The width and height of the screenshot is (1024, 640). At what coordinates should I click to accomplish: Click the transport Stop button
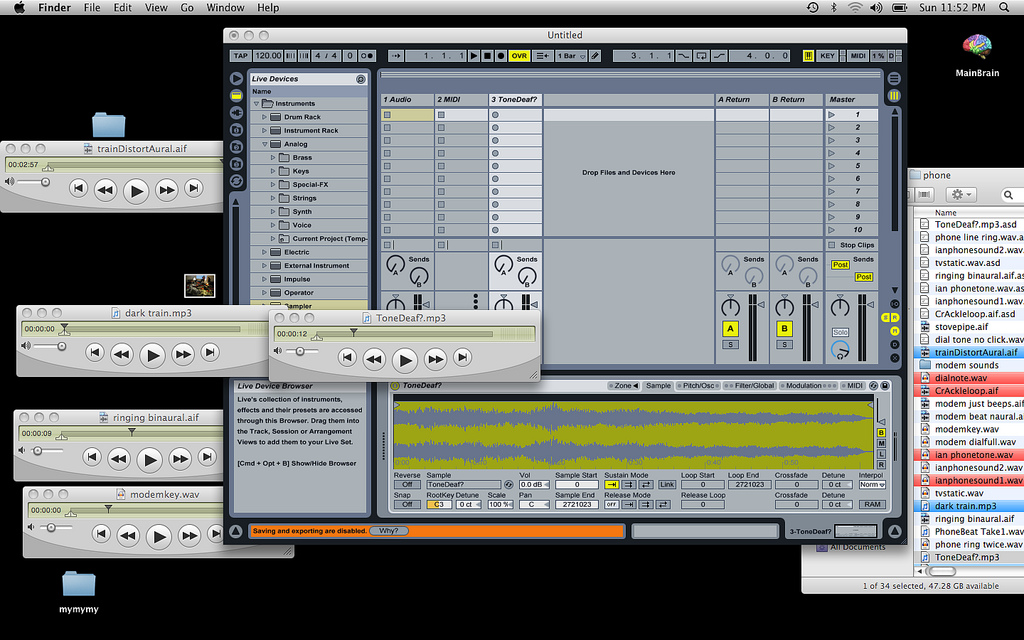tap(487, 56)
